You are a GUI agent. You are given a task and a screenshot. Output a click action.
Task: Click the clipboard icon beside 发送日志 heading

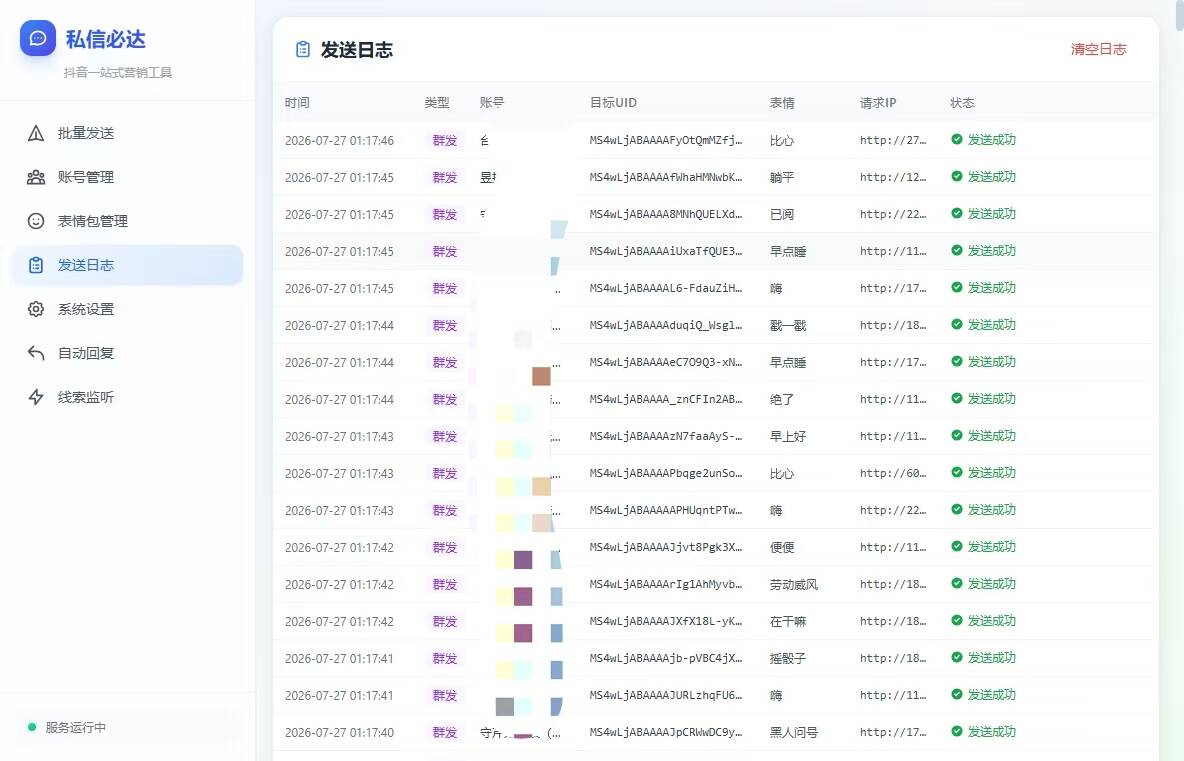click(303, 50)
